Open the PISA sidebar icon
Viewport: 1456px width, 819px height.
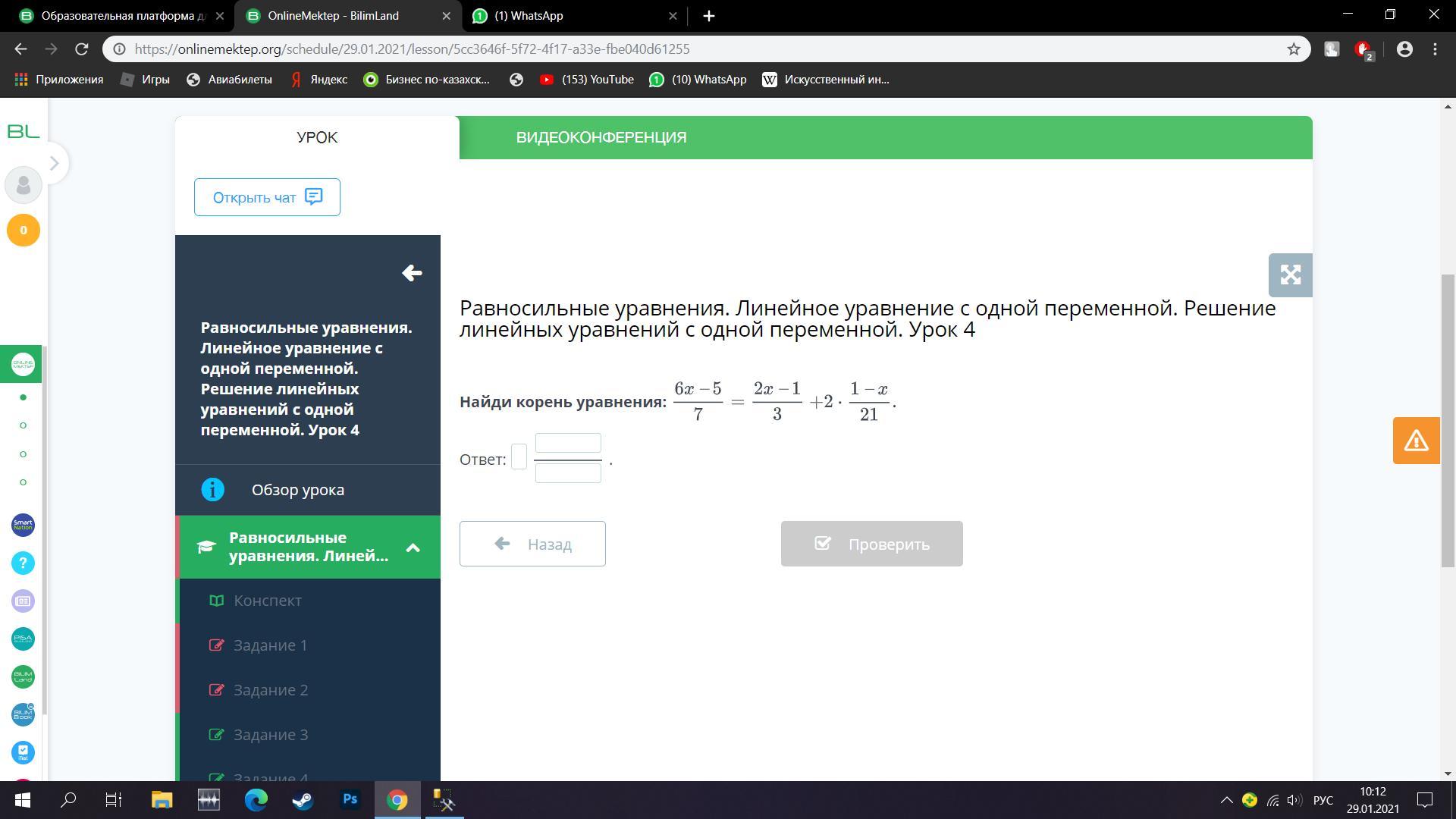(23, 639)
